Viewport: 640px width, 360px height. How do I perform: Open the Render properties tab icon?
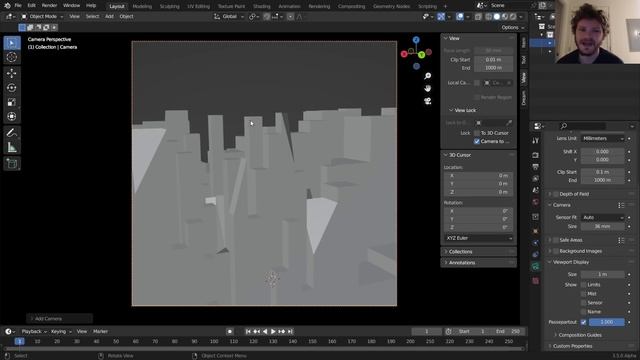click(536, 155)
